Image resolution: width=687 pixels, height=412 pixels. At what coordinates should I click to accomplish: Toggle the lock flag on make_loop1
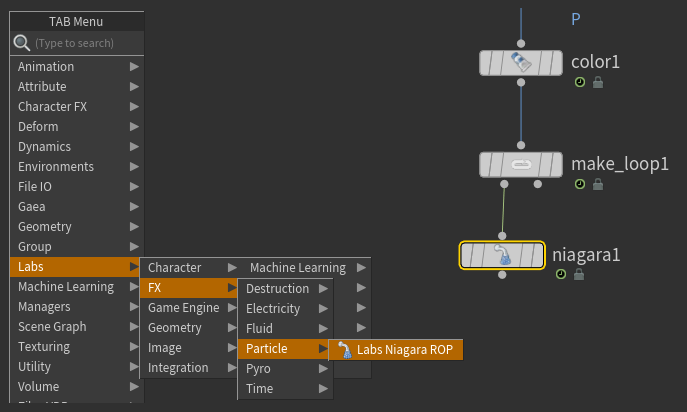click(x=598, y=184)
